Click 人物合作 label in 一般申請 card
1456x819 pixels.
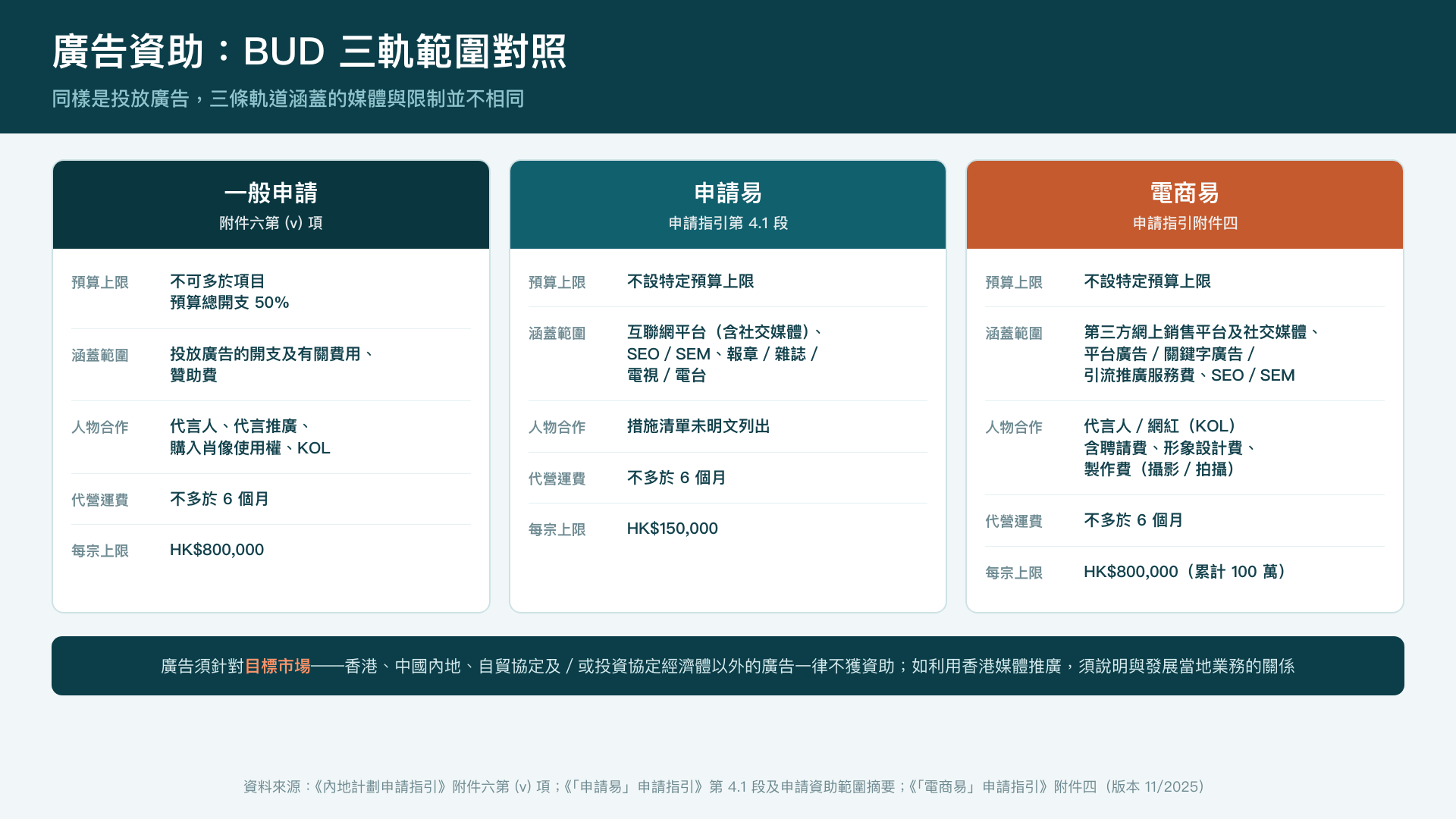(x=100, y=427)
